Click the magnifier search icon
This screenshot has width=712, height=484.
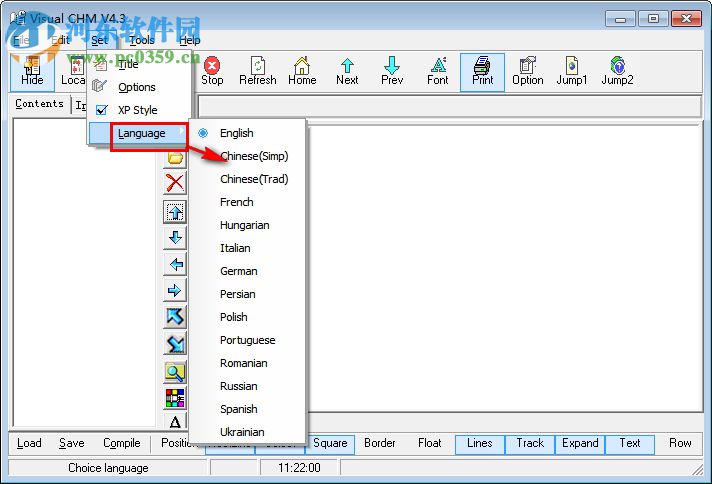pyautogui.click(x=175, y=372)
